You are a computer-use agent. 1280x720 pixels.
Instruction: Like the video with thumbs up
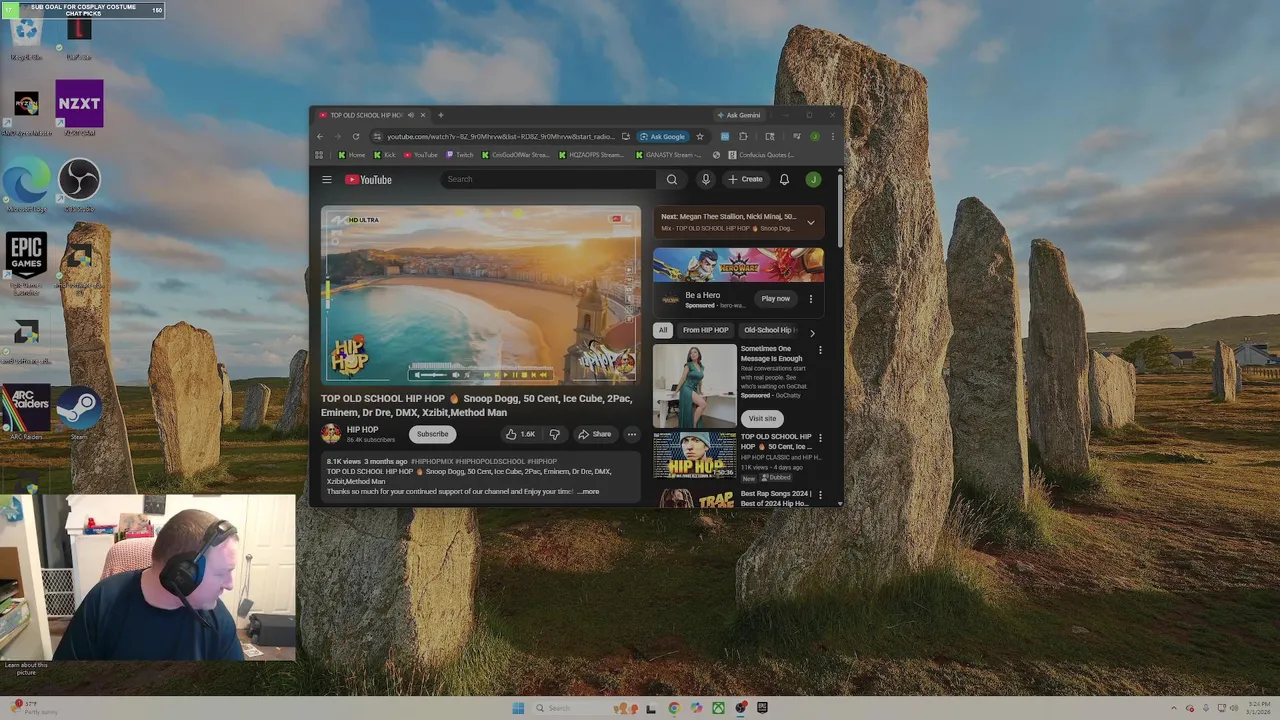(521, 434)
